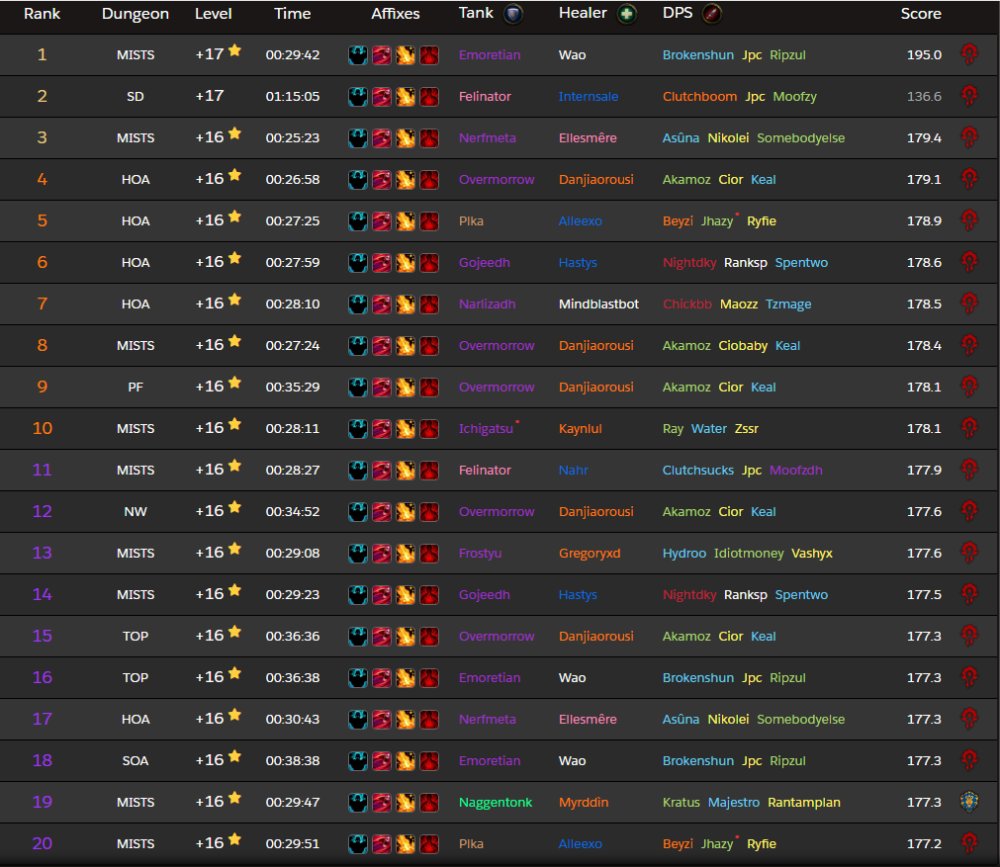Click the Healer green cross header icon
The height and width of the screenshot is (867, 1000).
point(627,13)
